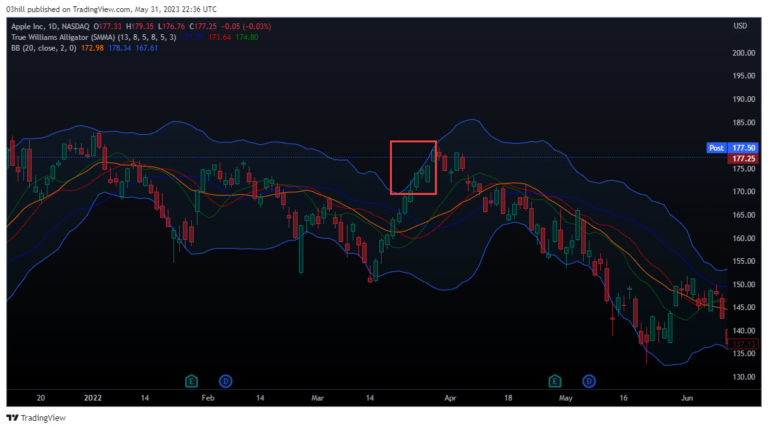Click the 137.13 price tag on the axis

pos(743,344)
